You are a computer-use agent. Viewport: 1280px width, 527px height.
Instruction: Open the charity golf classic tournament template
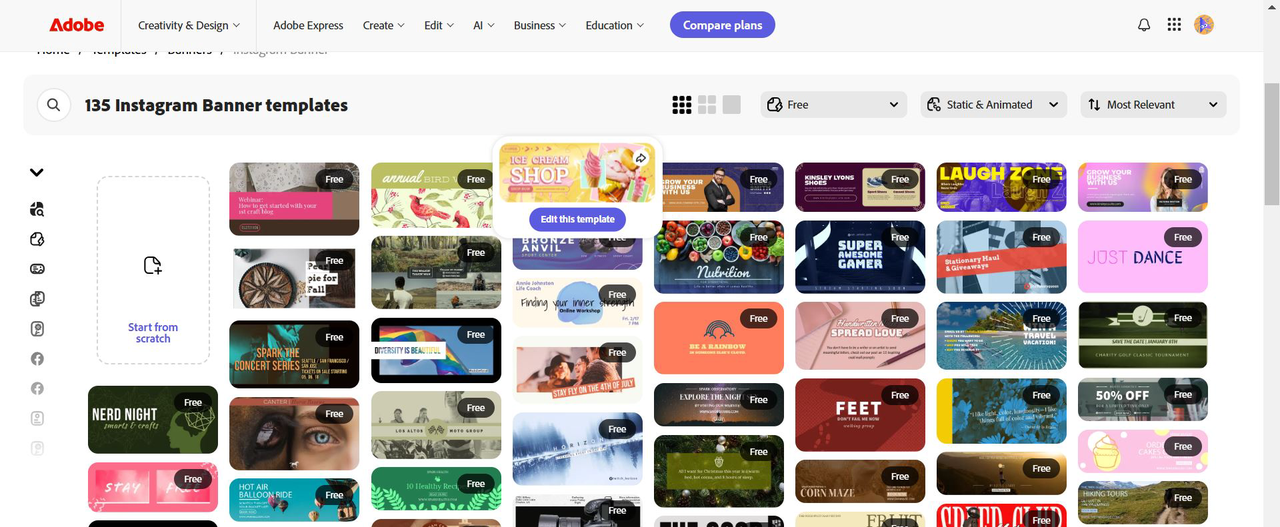point(1143,335)
